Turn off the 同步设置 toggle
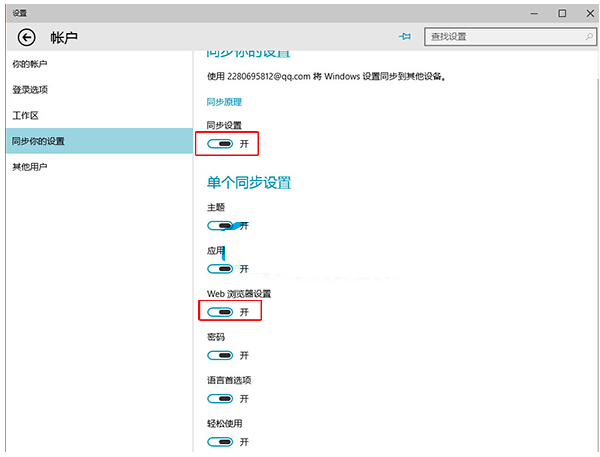This screenshot has height=457, width=600. tap(220, 143)
